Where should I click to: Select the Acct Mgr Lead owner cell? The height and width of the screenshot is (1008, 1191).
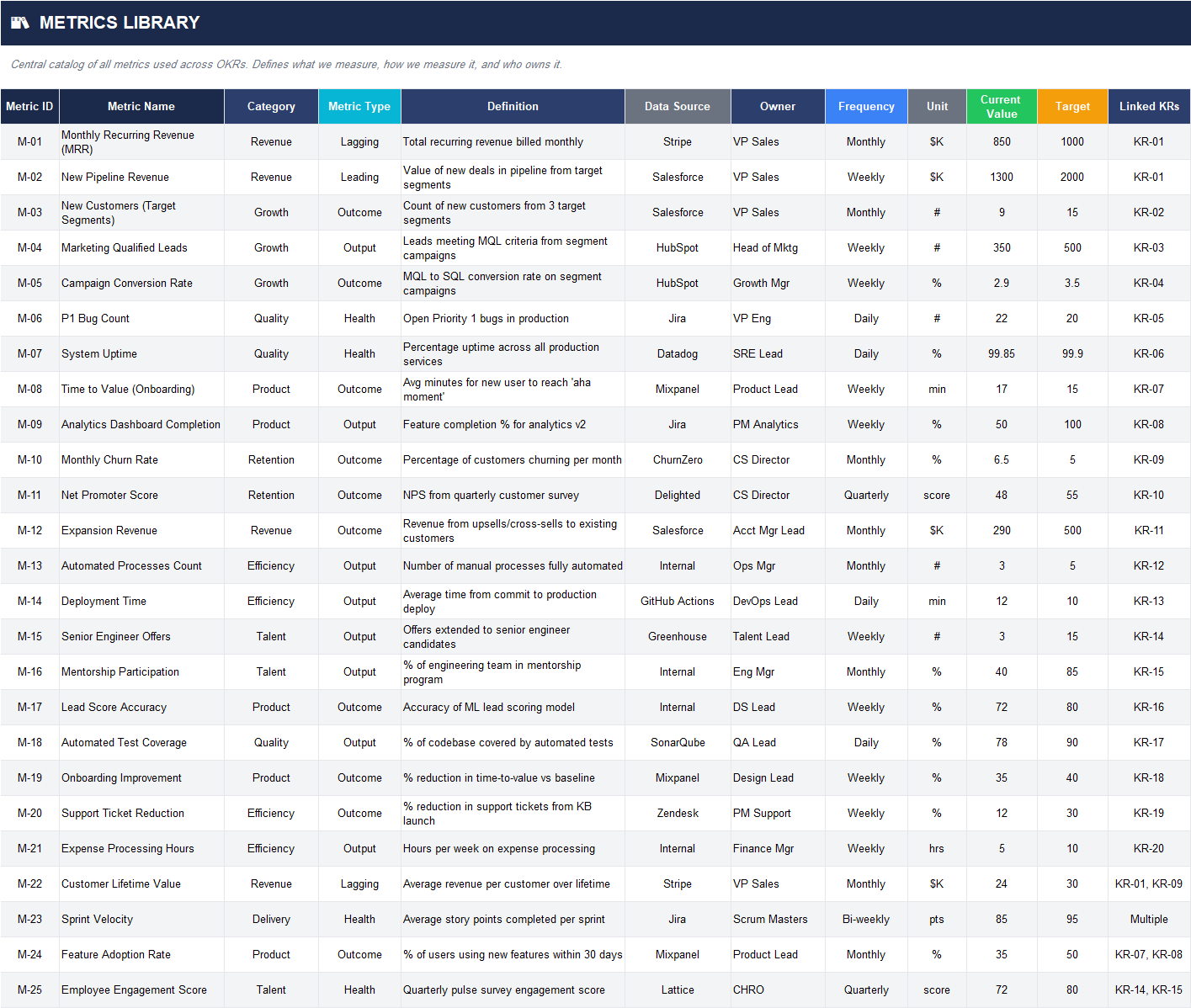[778, 530]
